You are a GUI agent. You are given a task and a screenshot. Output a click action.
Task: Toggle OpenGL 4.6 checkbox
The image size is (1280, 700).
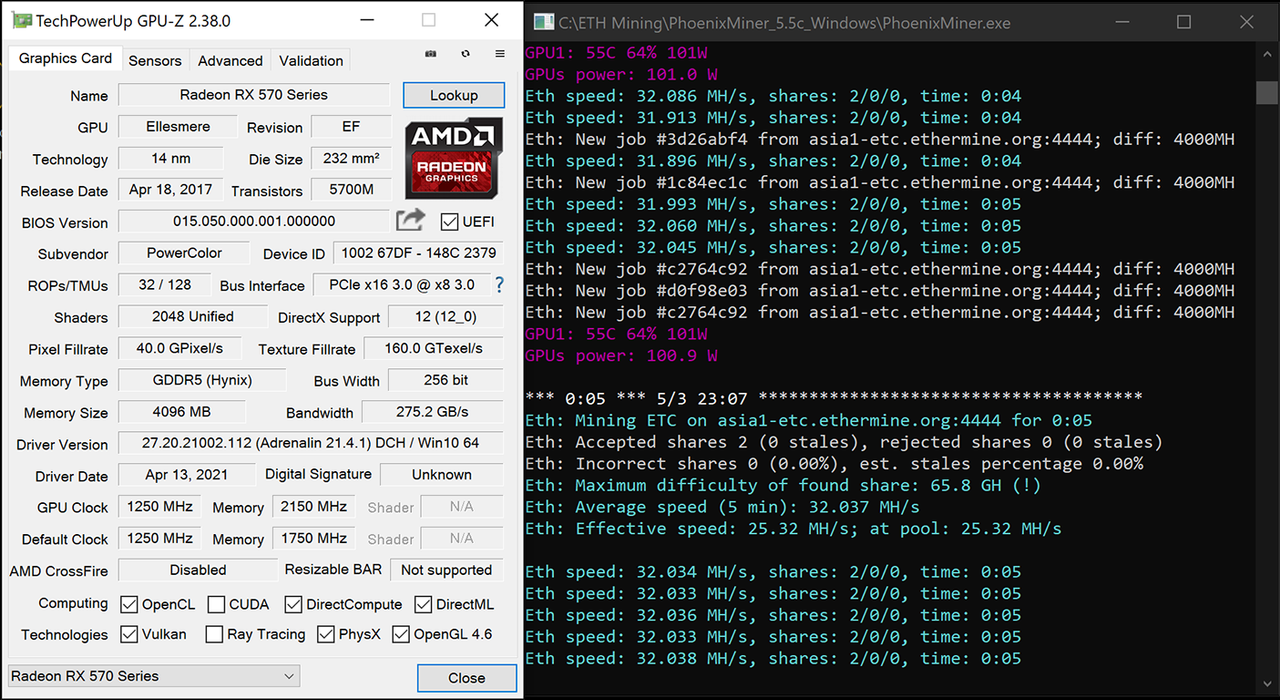401,634
